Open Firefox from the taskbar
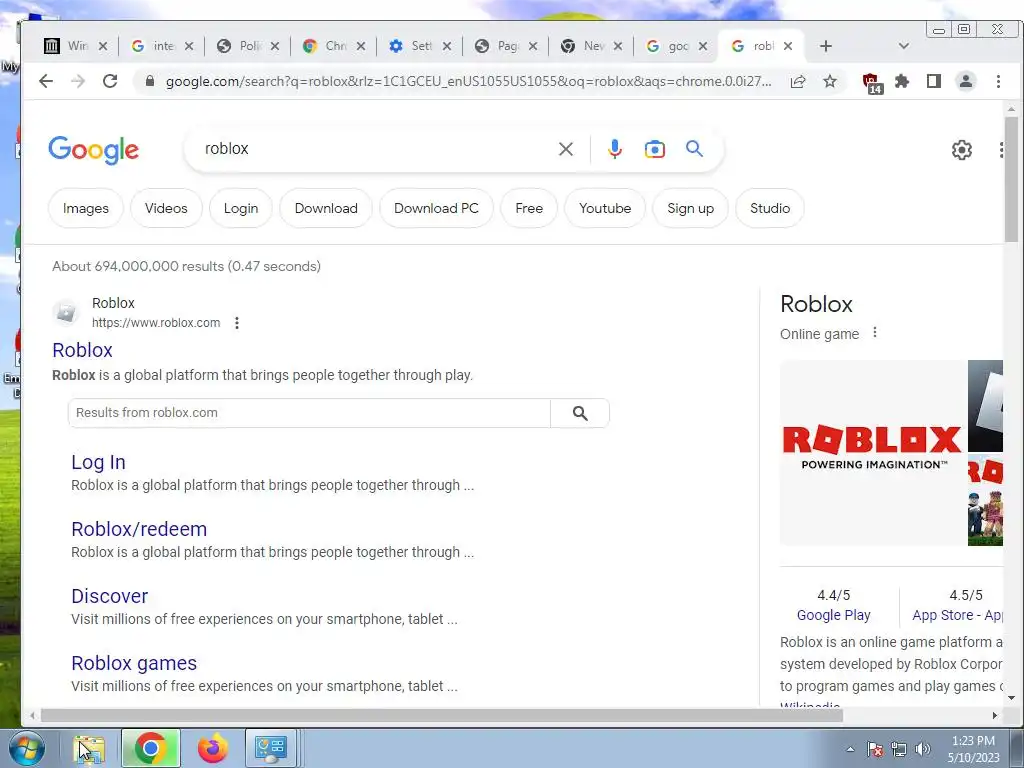The image size is (1024, 768). point(212,748)
